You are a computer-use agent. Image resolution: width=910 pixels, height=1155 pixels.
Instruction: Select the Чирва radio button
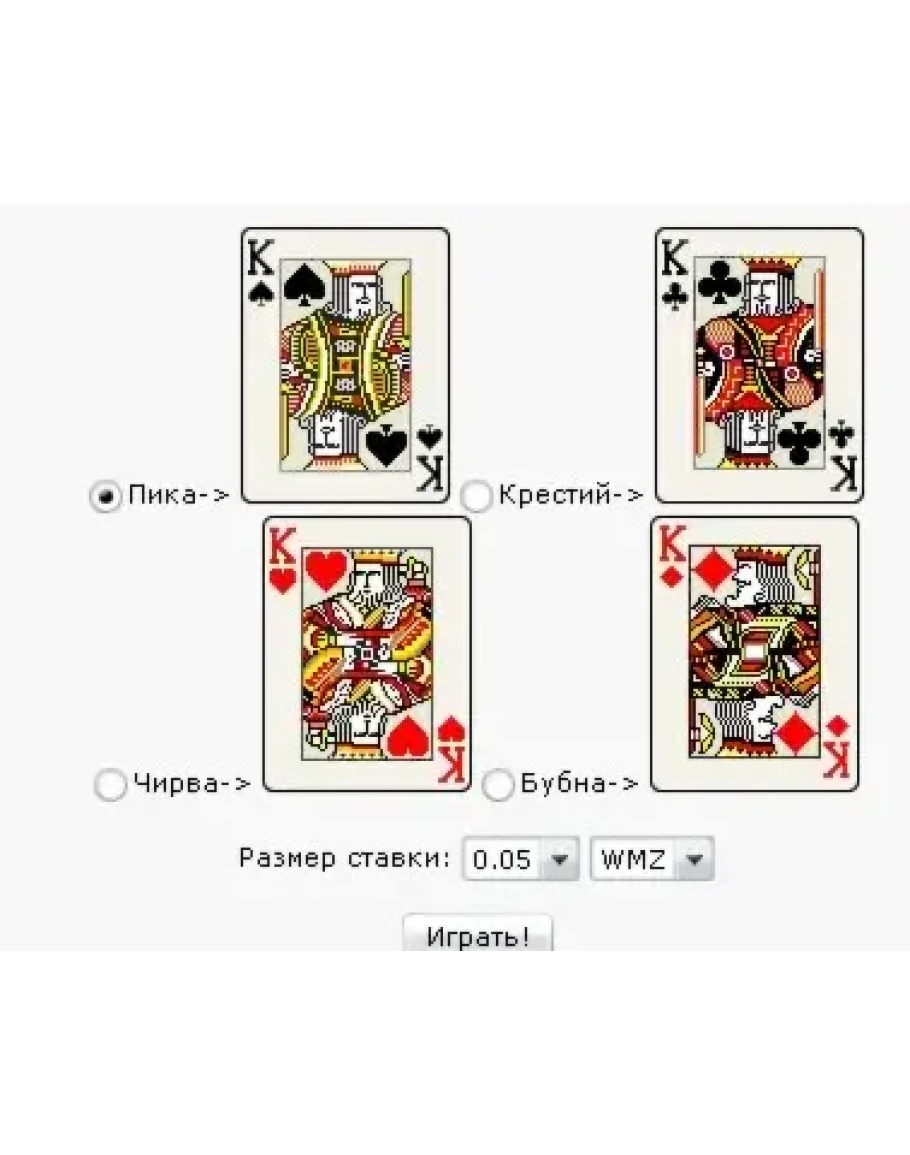pyautogui.click(x=111, y=784)
